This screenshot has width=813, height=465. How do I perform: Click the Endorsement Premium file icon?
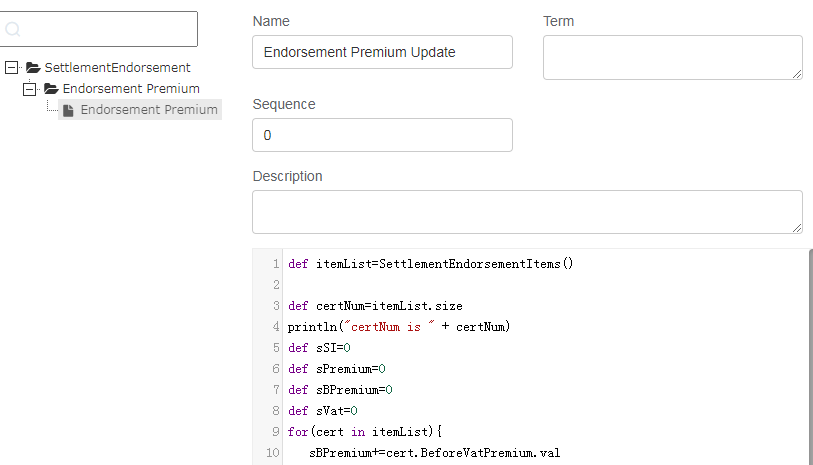coord(68,110)
